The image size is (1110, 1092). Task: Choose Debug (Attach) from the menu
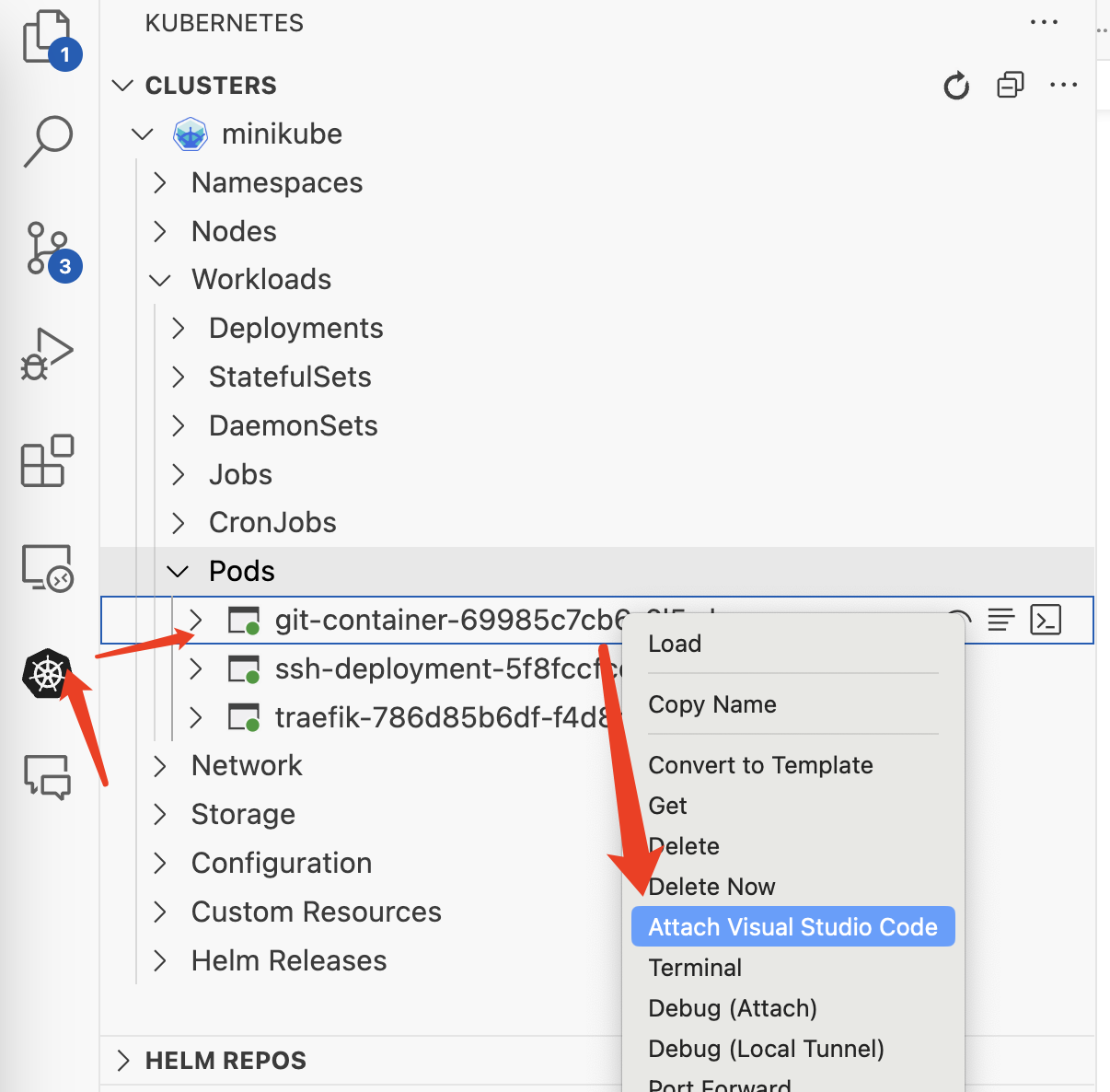(793, 1008)
